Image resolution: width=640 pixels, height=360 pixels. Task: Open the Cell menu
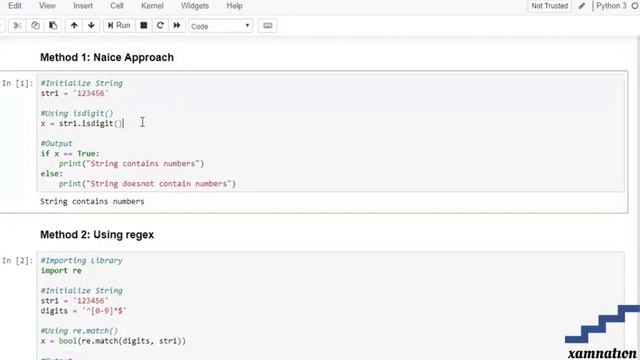[x=117, y=6]
